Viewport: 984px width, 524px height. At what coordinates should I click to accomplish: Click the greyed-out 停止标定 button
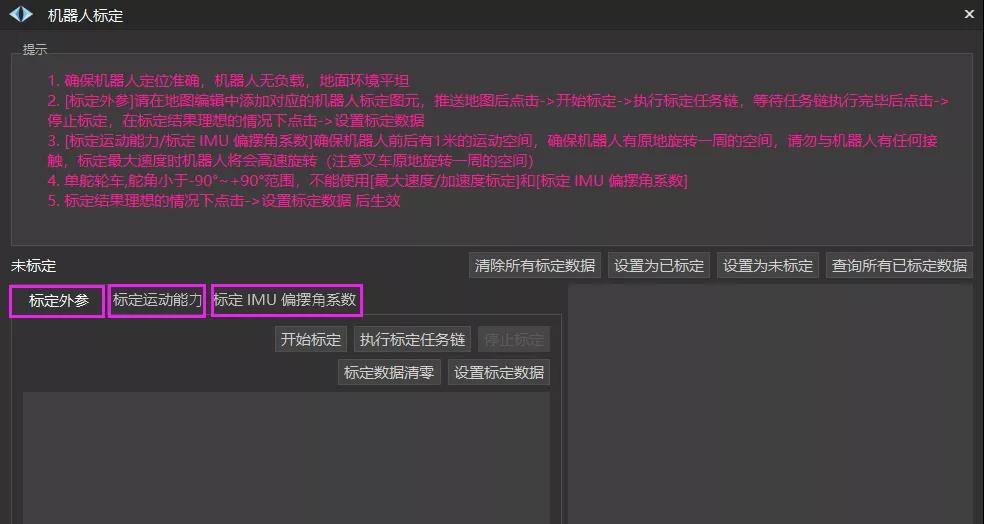[x=514, y=339]
